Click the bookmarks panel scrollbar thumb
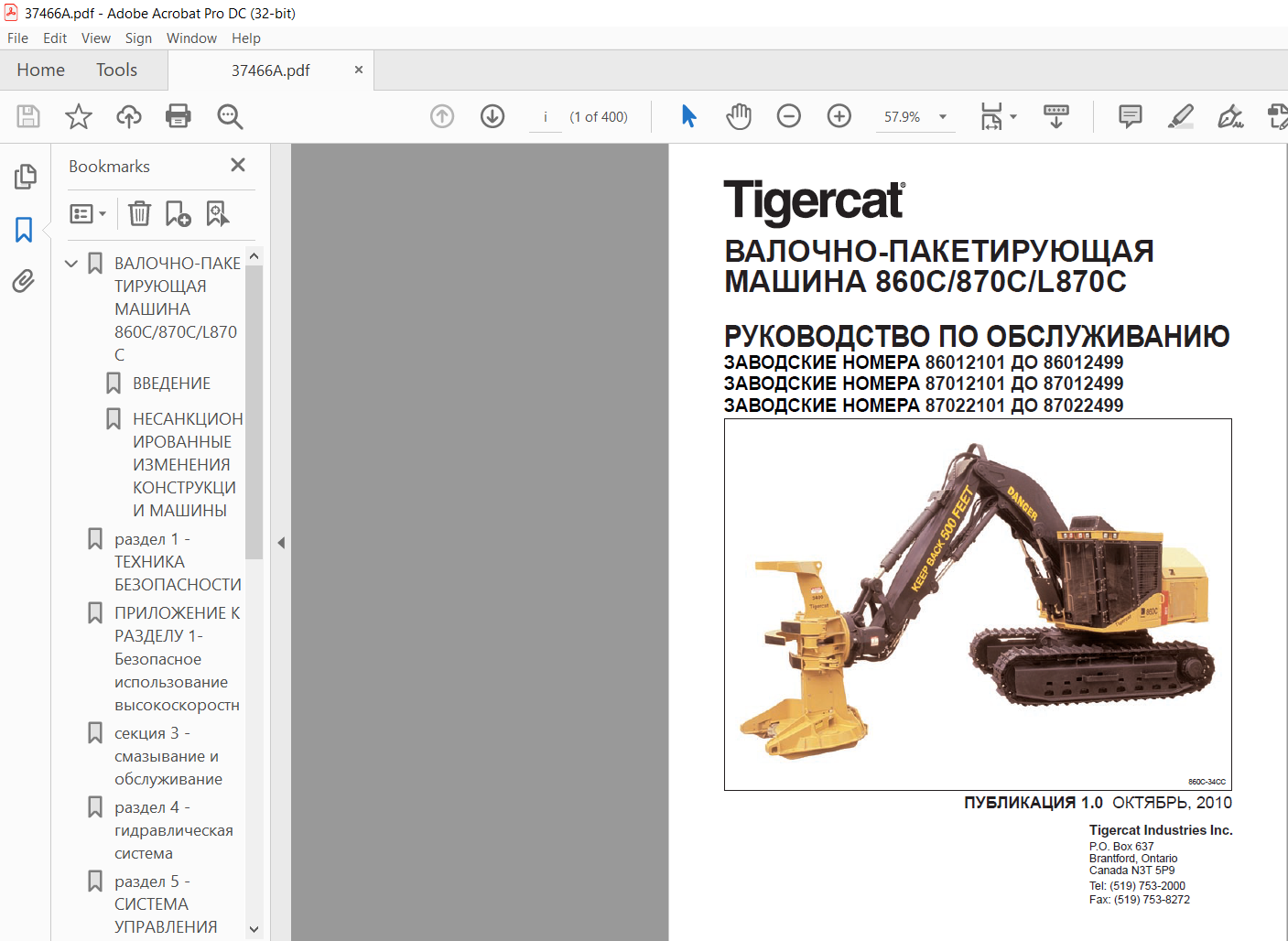The width and height of the screenshot is (1288, 941). pos(254,412)
